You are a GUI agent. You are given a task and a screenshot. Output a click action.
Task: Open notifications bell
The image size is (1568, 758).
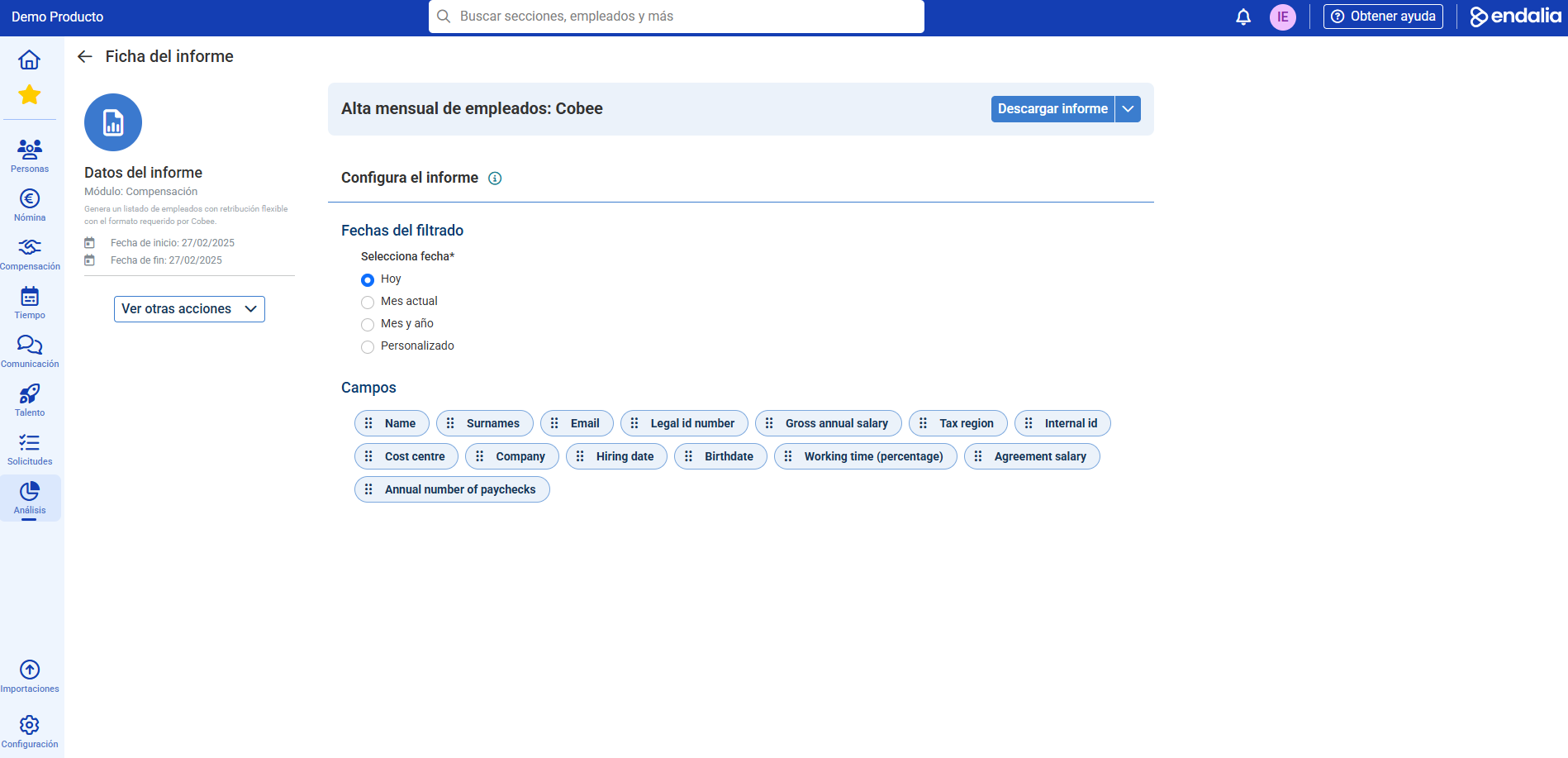(x=1243, y=17)
